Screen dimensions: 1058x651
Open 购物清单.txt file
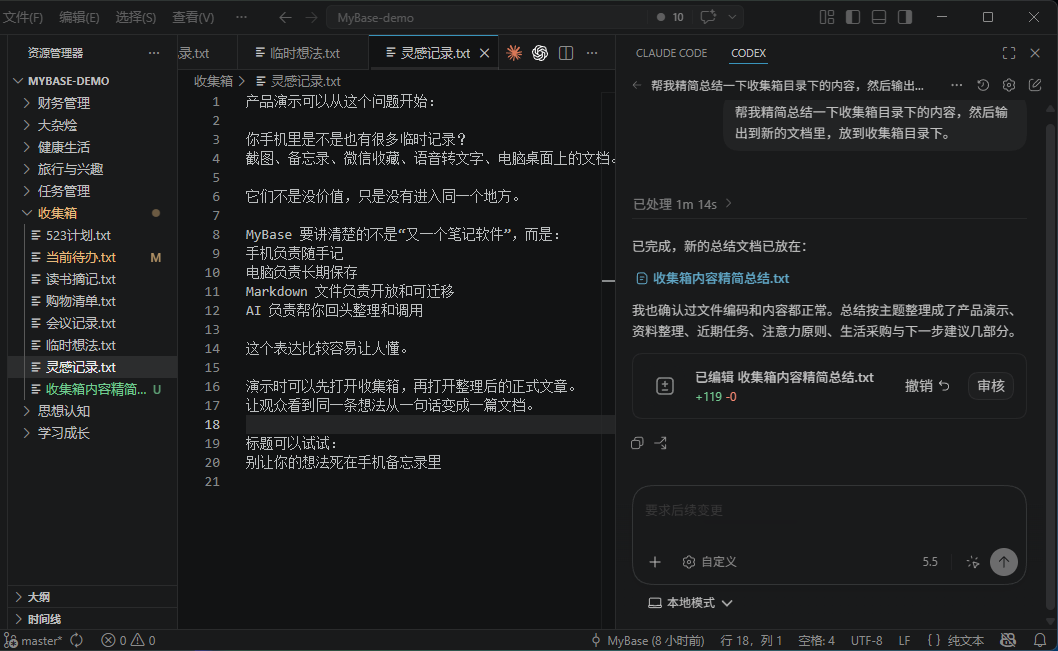pyautogui.click(x=92, y=301)
